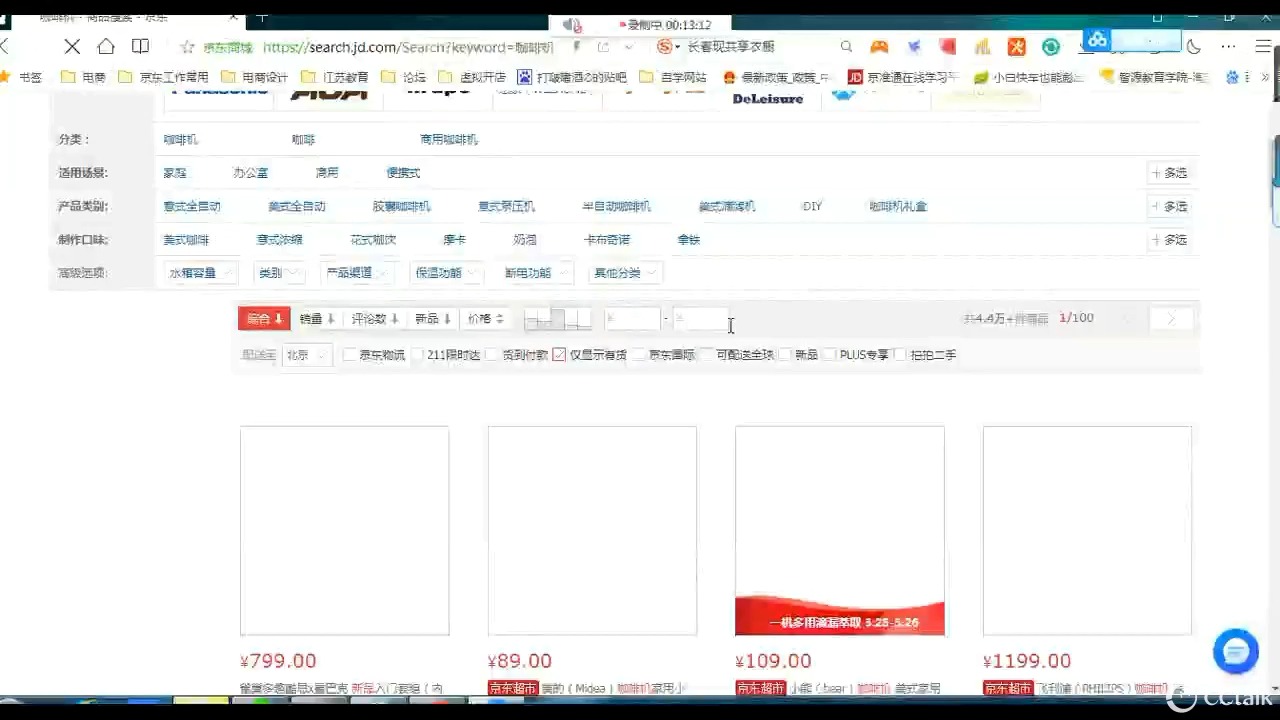
Task: Expand the 断电功能 dropdown
Action: point(536,273)
